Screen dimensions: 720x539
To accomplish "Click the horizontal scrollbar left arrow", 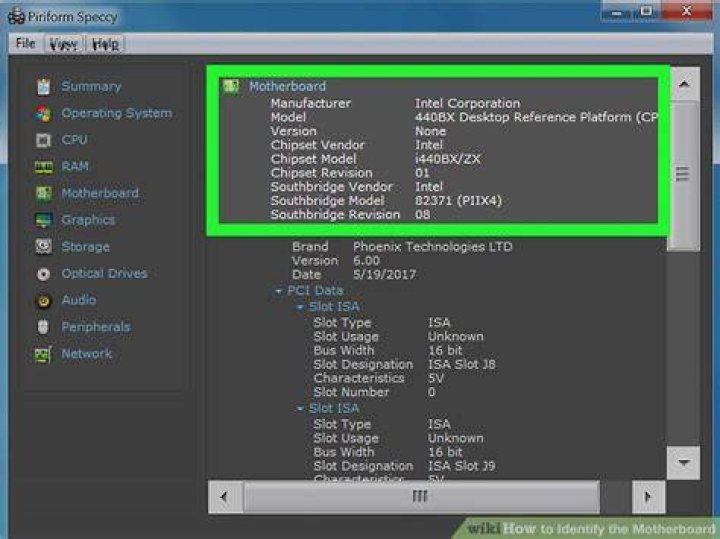I will tap(225, 496).
